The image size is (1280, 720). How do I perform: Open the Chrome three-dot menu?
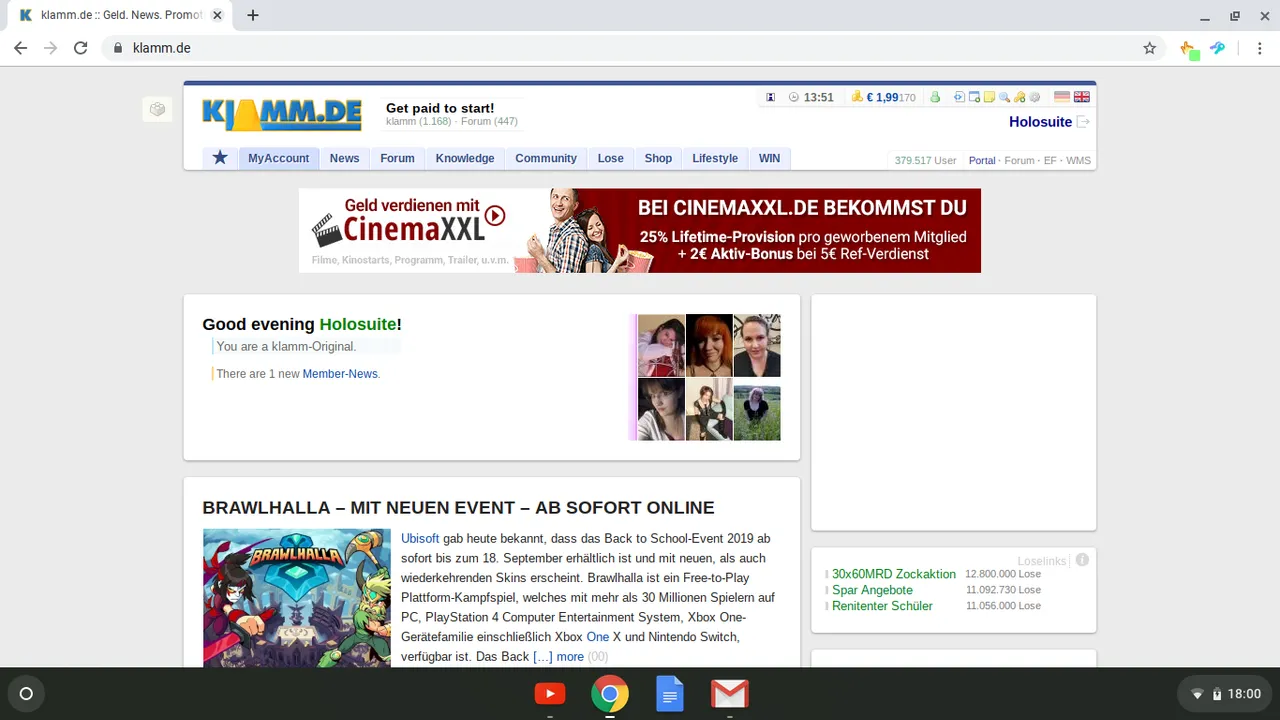[x=1259, y=48]
